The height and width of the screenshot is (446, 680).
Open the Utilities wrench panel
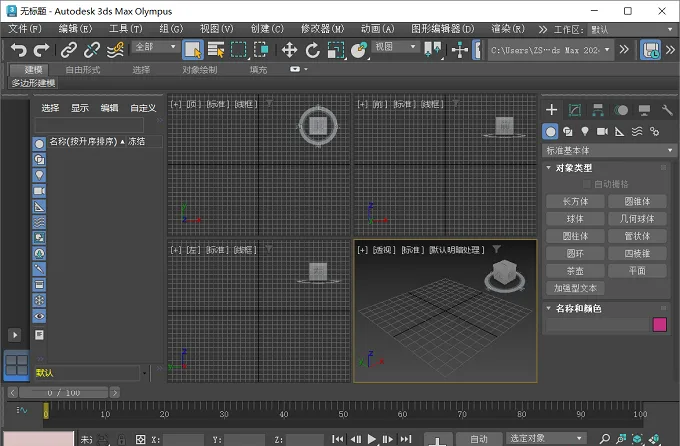pos(667,110)
